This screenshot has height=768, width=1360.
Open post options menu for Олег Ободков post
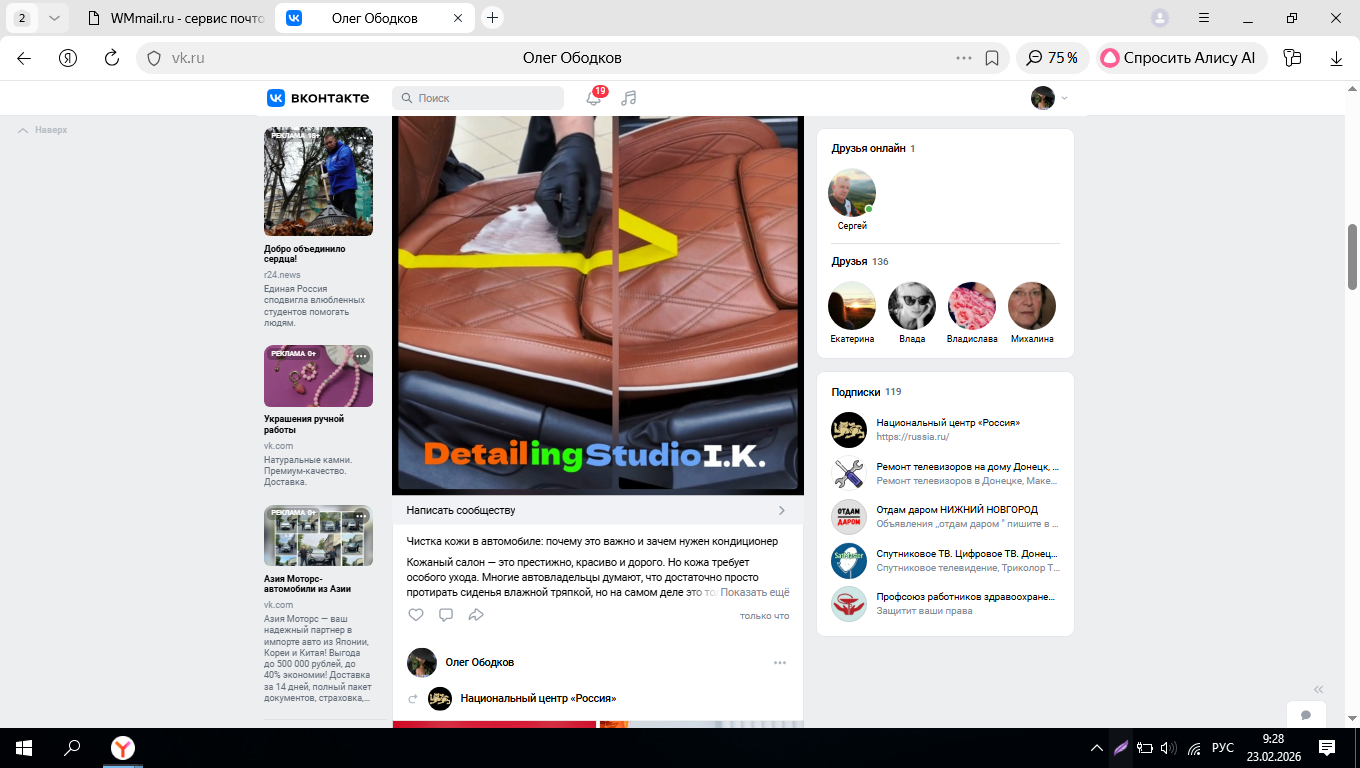pos(780,662)
